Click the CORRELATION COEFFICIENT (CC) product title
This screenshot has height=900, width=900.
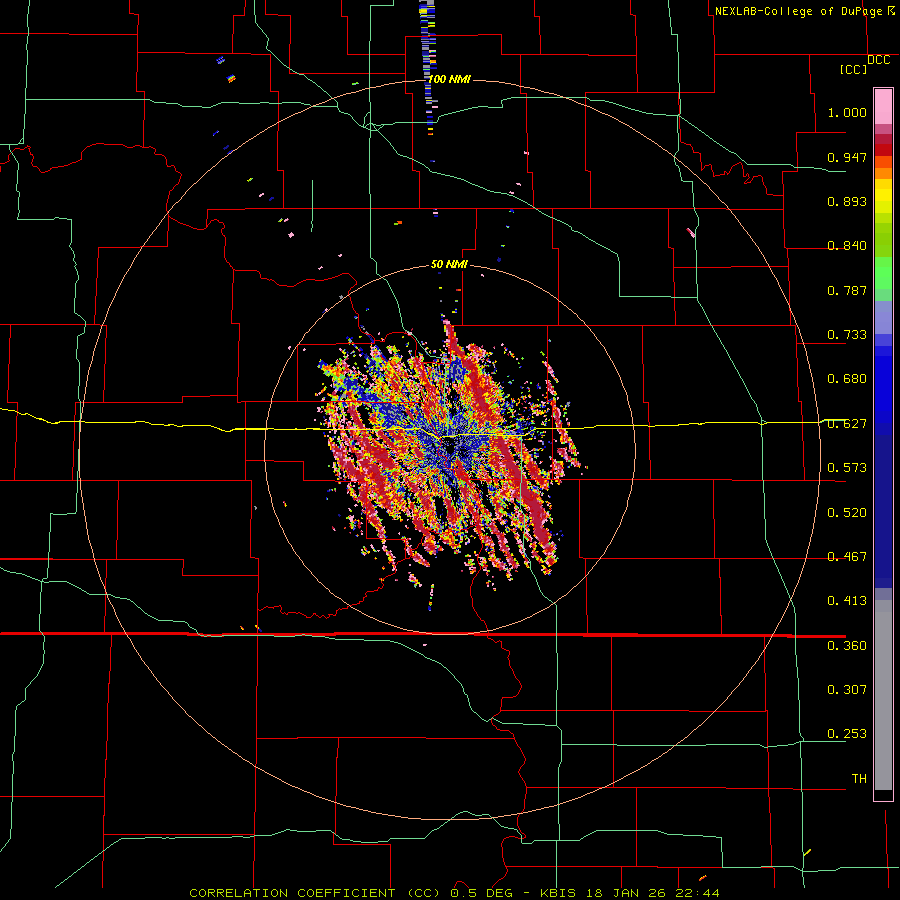(x=316, y=893)
